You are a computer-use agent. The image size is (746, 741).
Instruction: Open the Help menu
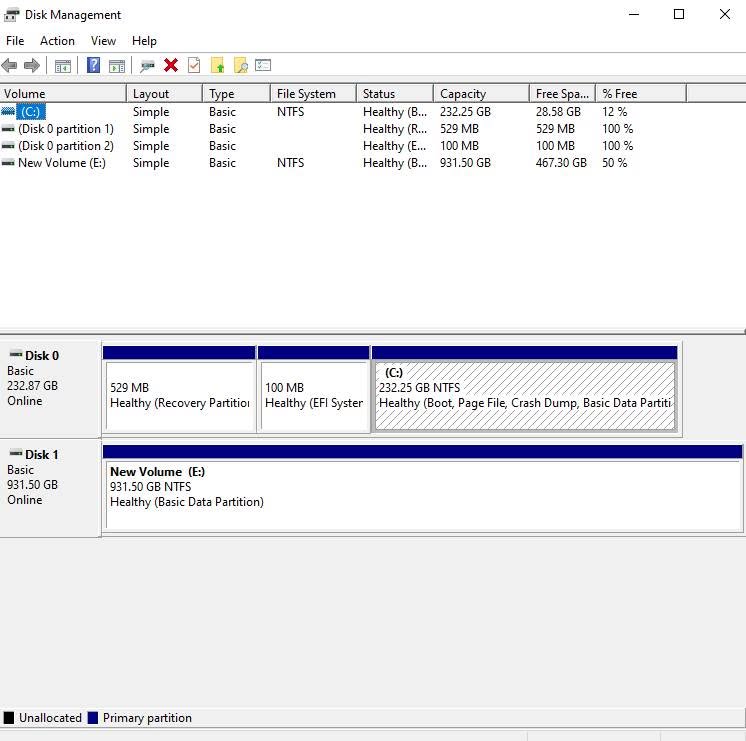[x=144, y=41]
